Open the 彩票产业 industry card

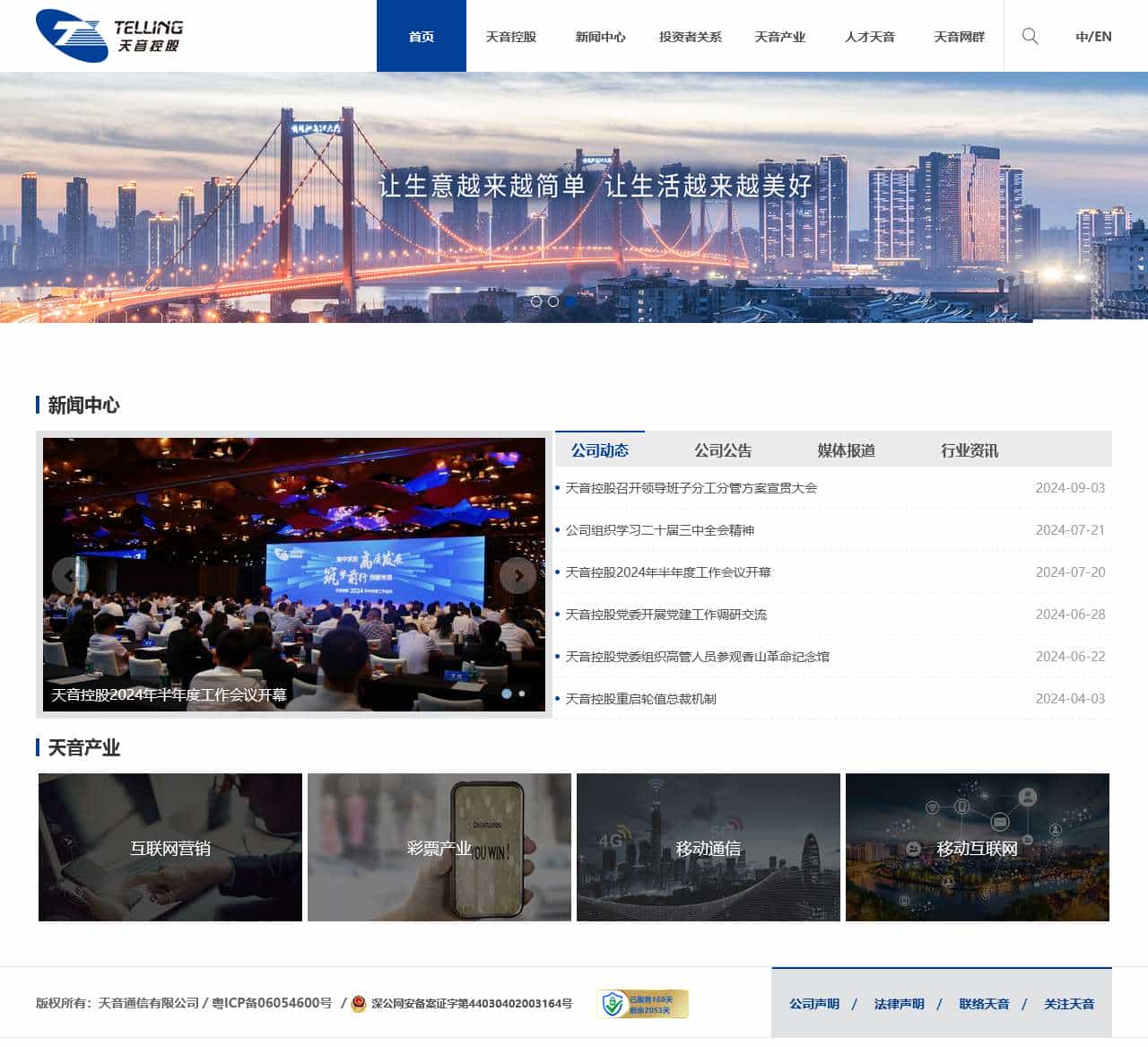click(439, 847)
